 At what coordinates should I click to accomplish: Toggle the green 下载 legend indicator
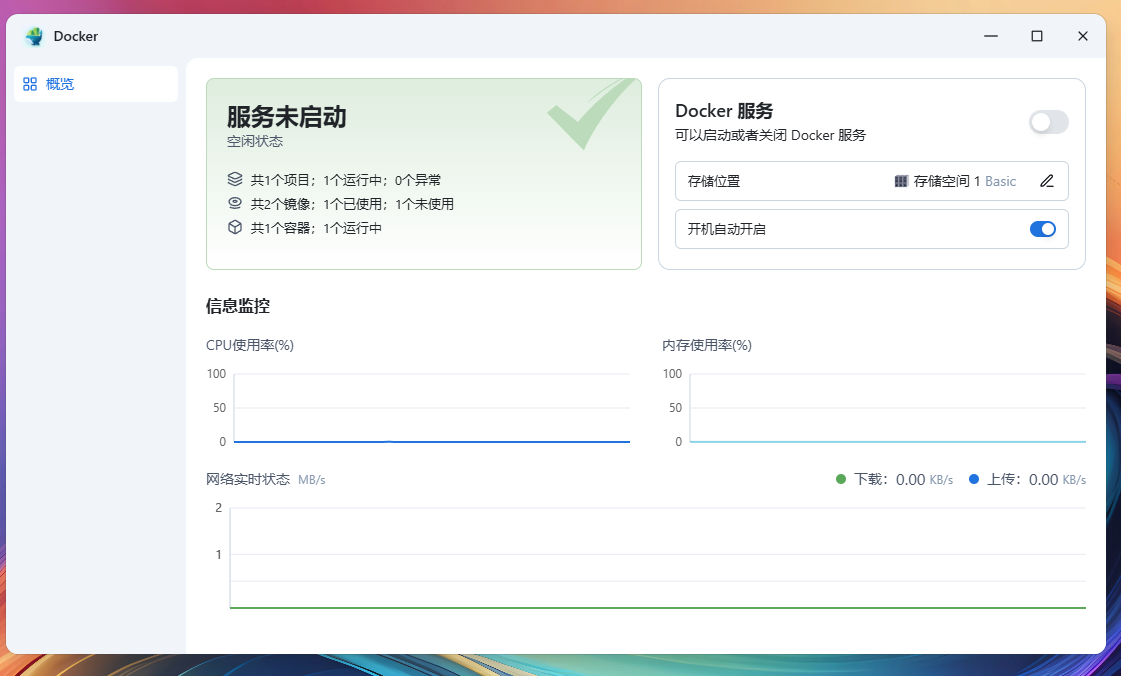coord(841,479)
